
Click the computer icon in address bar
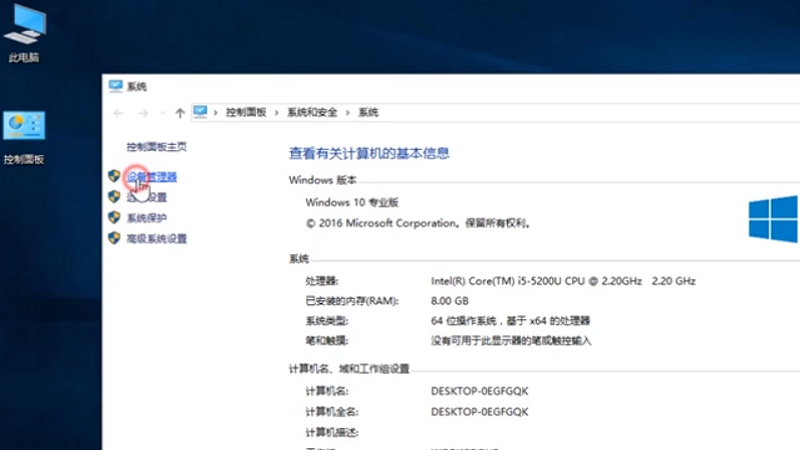click(201, 112)
